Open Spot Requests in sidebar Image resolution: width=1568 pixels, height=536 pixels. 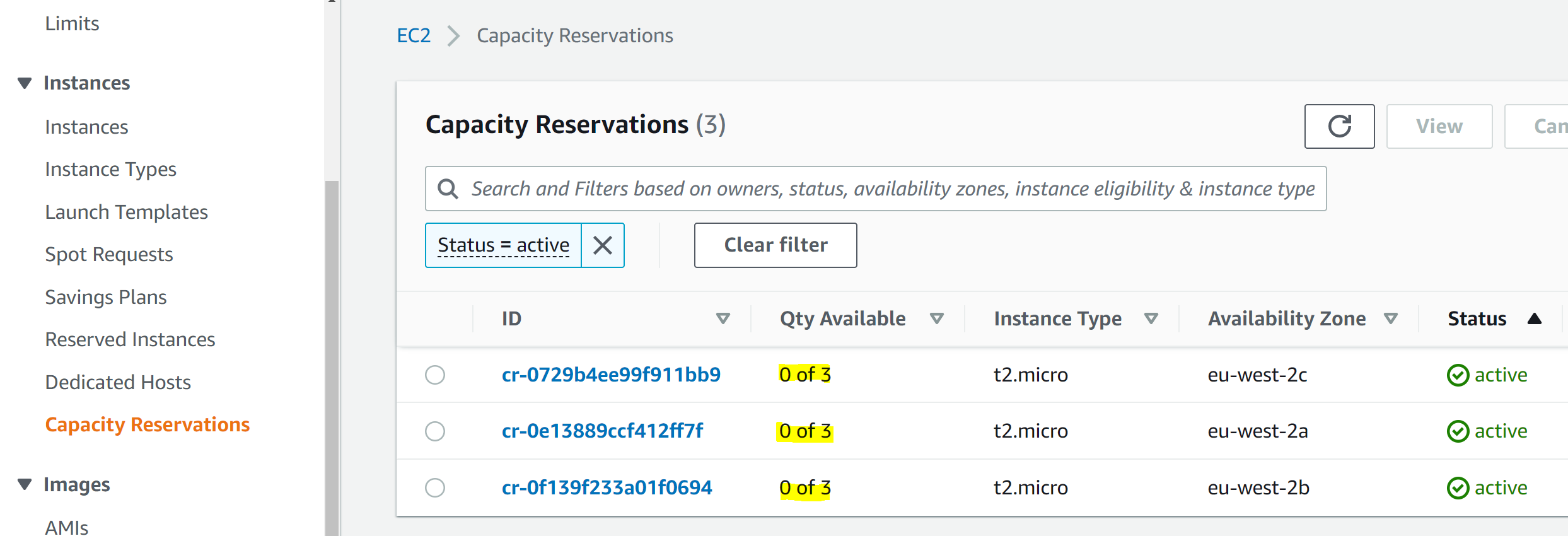[109, 254]
